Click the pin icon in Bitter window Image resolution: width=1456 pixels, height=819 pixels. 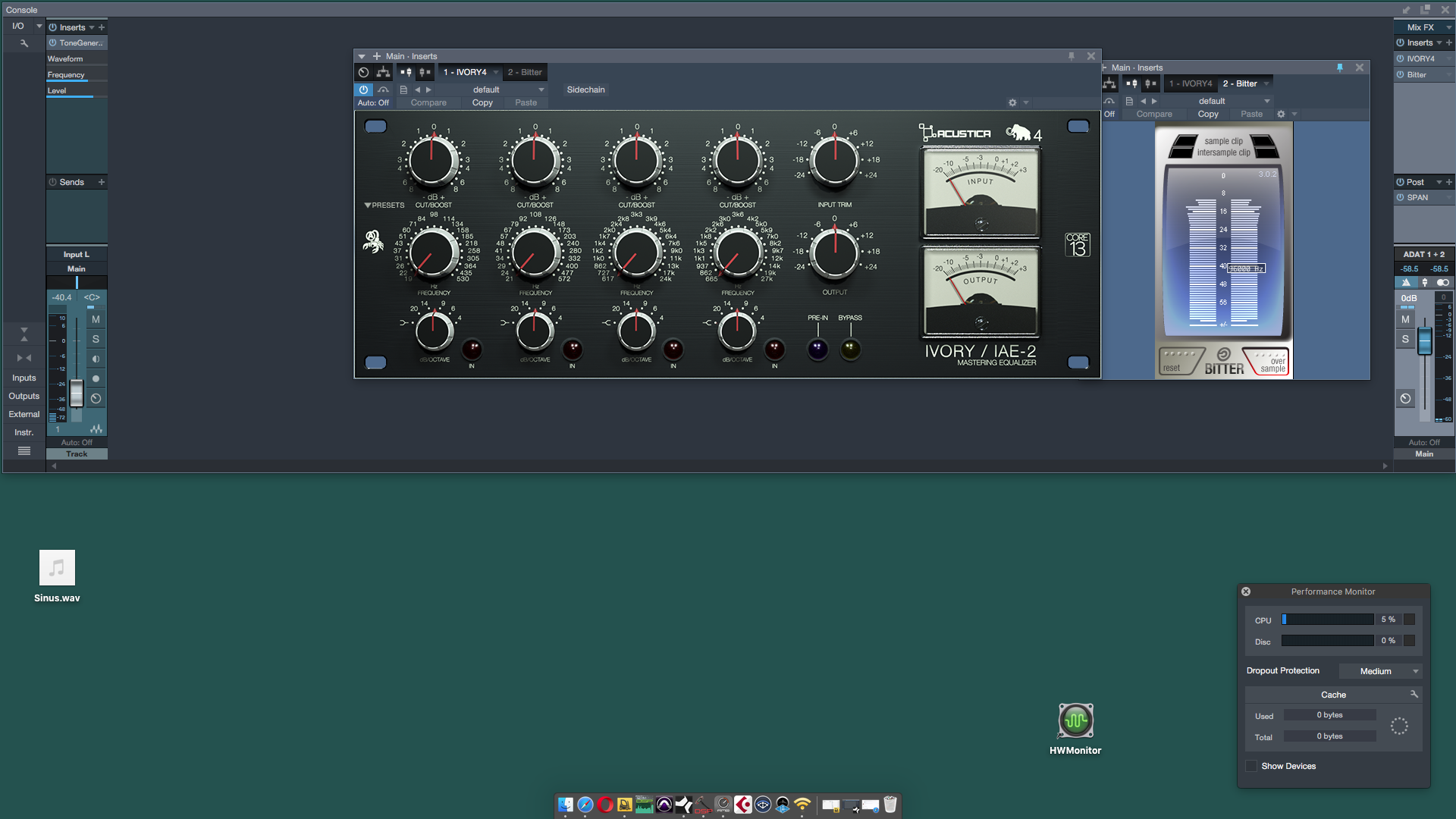pos(1340,67)
